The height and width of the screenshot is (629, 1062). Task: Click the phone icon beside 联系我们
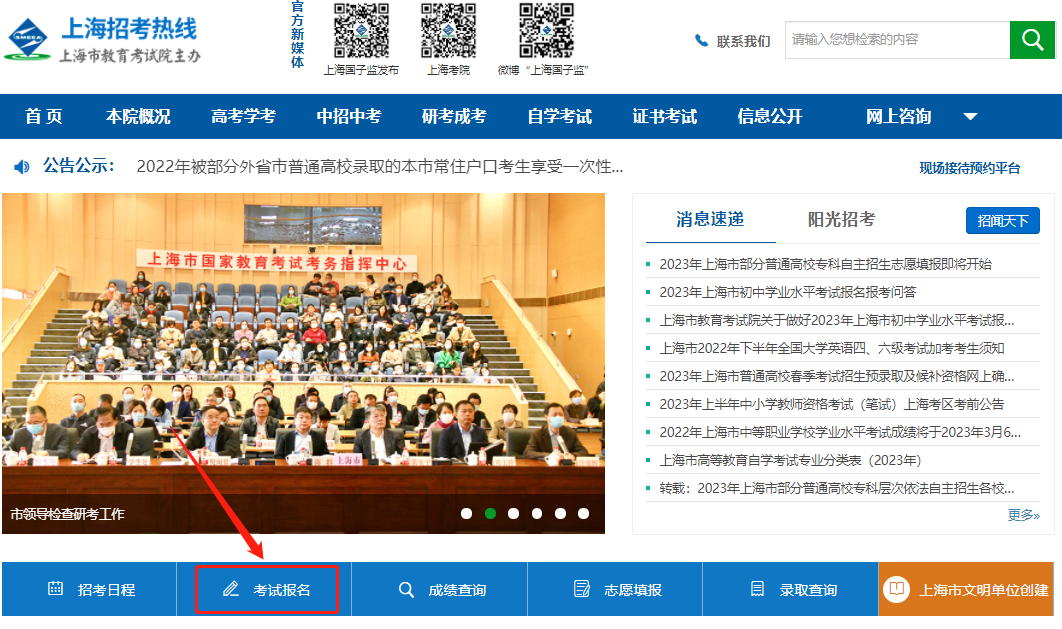point(701,41)
